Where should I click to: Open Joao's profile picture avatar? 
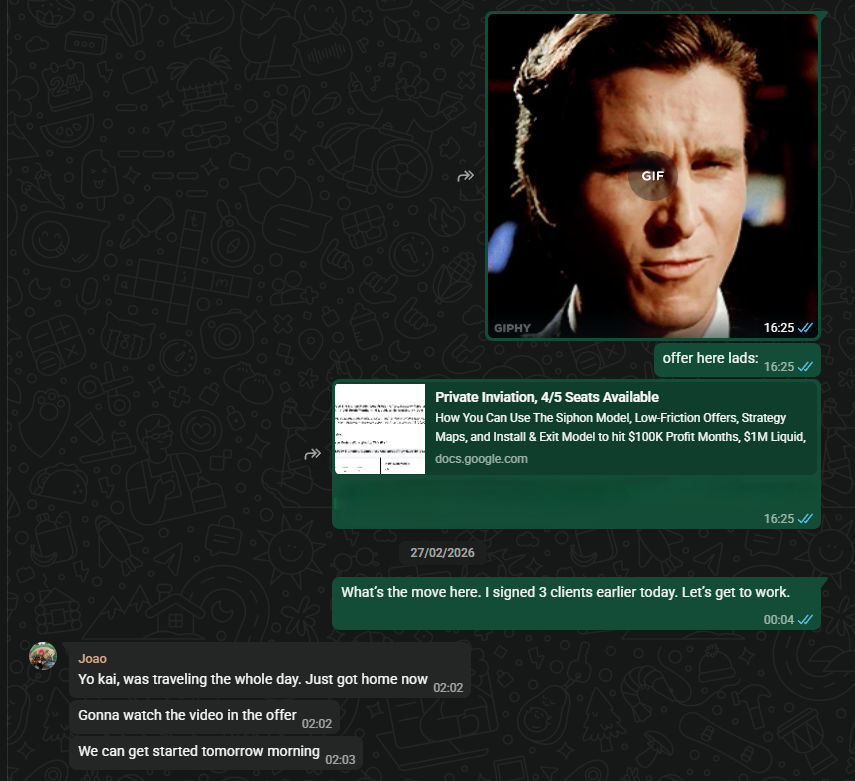coord(42,656)
